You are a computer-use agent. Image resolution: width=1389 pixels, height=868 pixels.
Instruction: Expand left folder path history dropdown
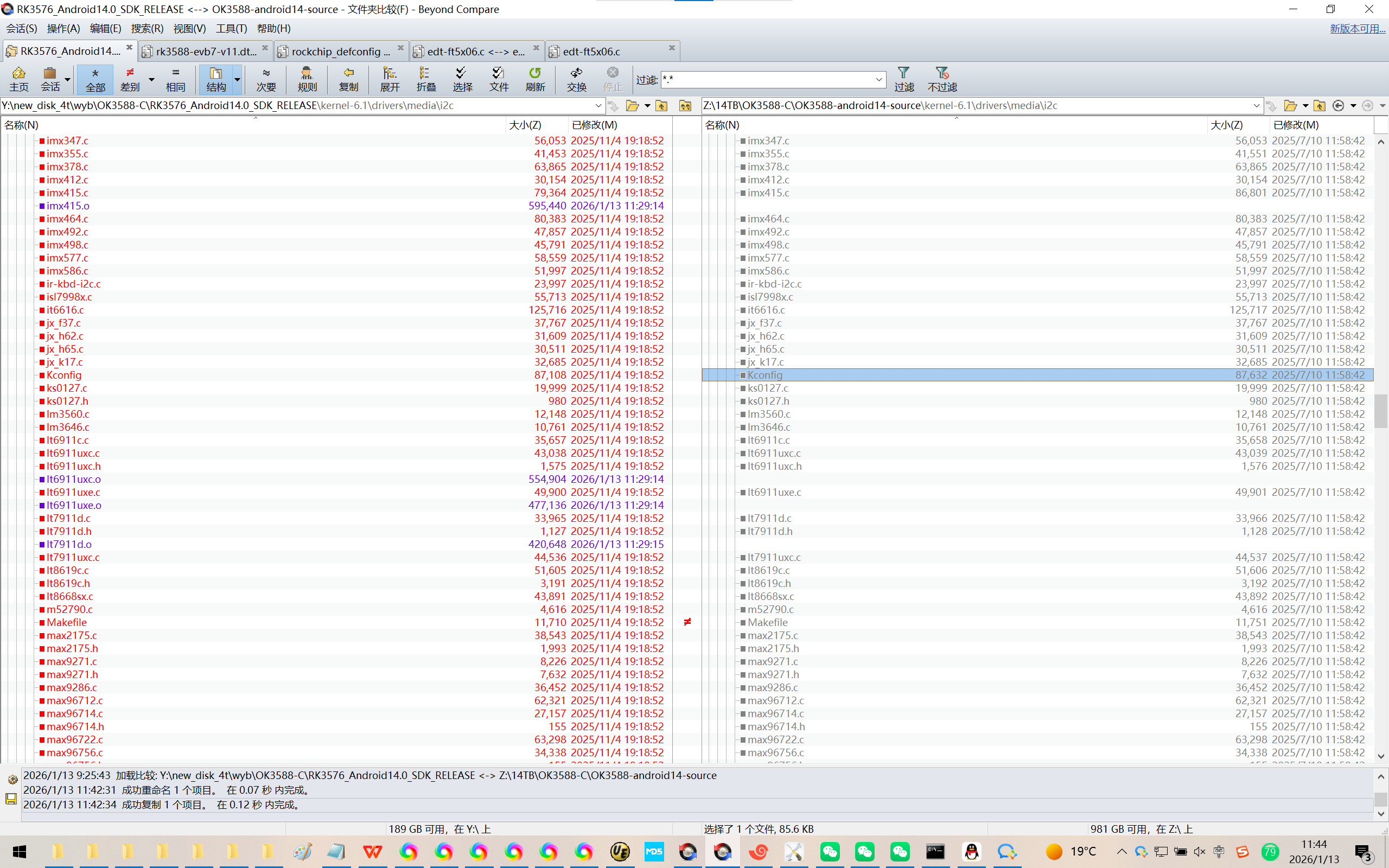pyautogui.click(x=597, y=106)
